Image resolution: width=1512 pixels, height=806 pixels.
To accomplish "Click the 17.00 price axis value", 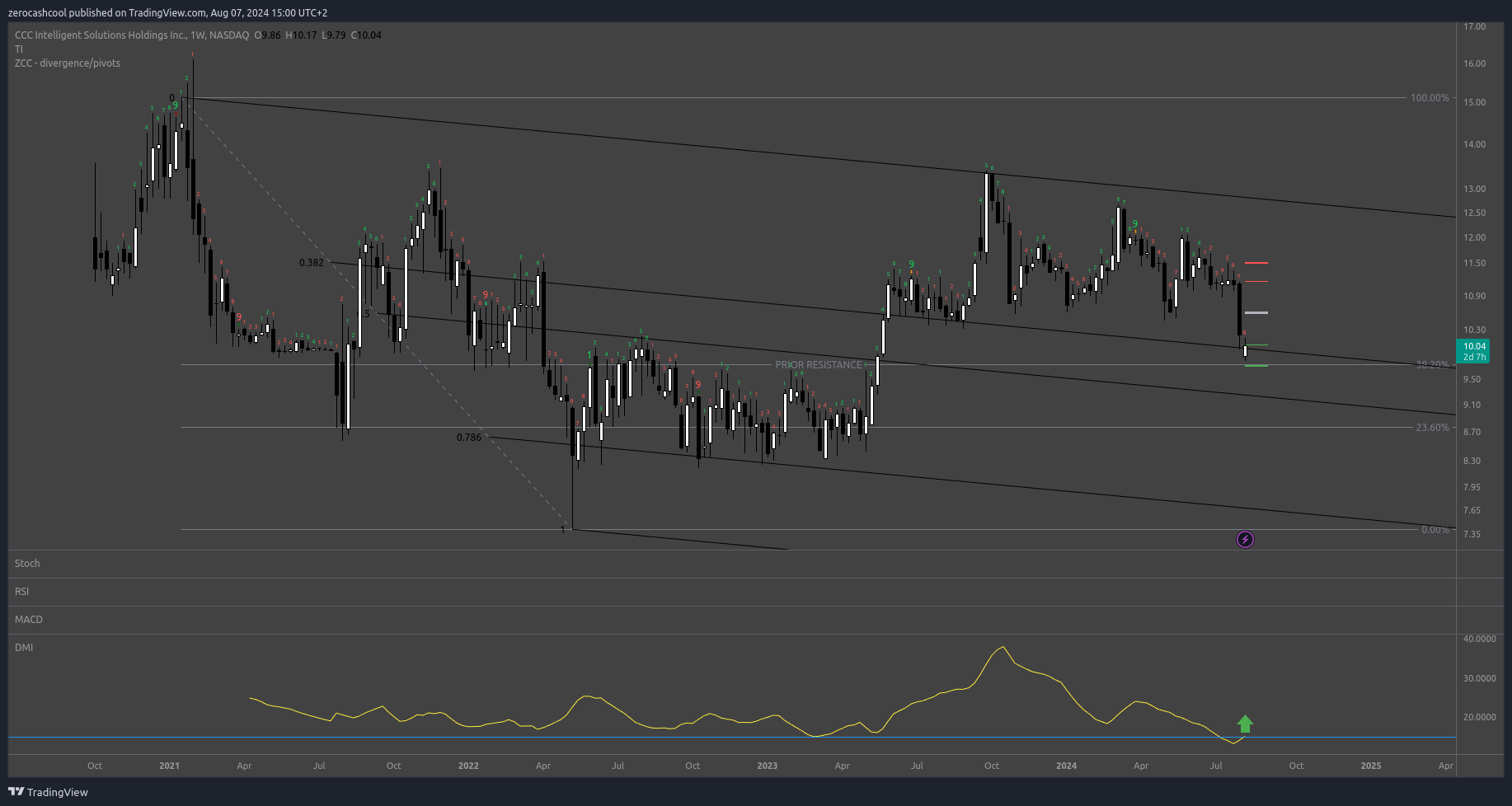I will coord(1474,26).
